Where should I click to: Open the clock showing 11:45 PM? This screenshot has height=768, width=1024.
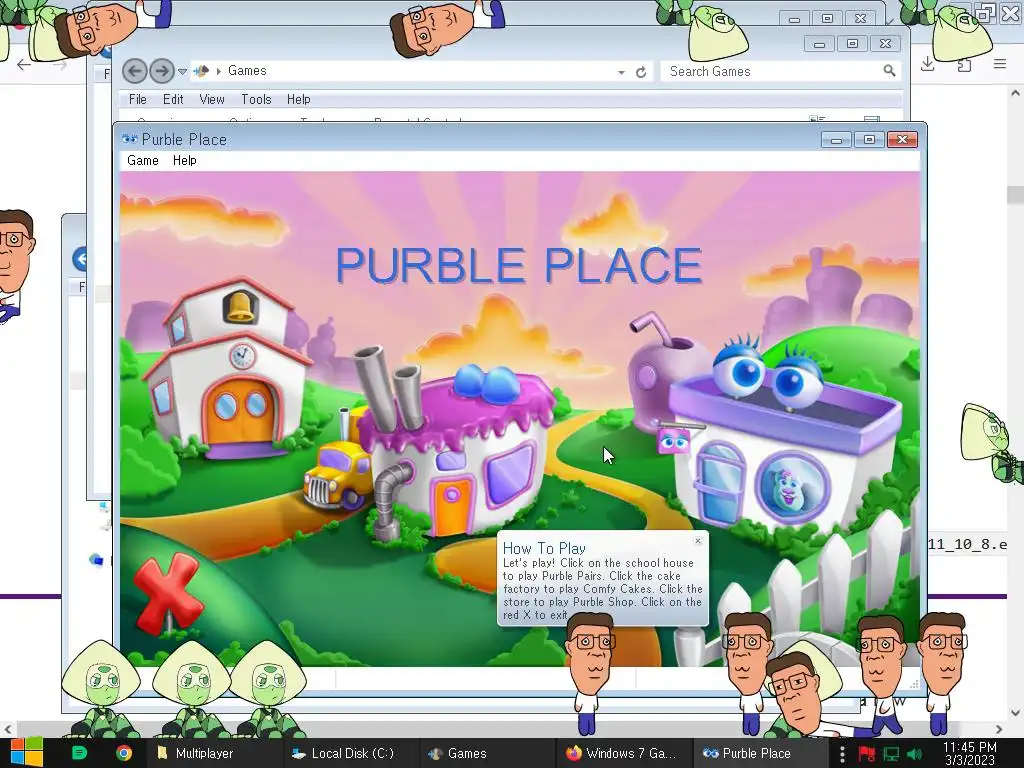pos(970,753)
